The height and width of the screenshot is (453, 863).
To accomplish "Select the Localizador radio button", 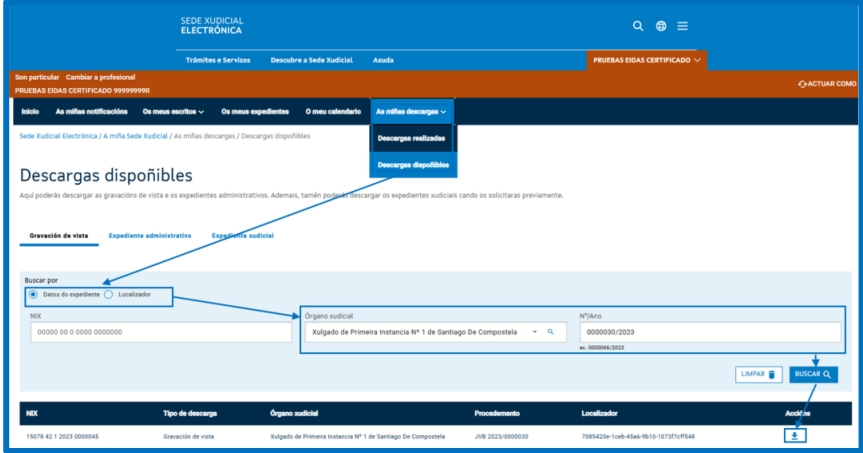I will [x=109, y=295].
